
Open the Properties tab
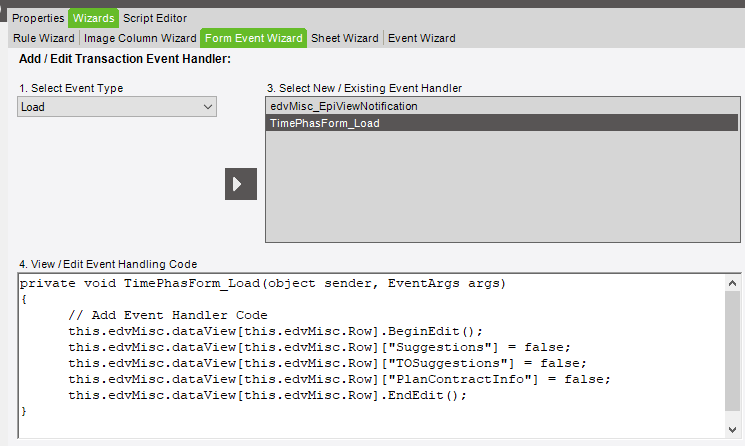pyautogui.click(x=38, y=18)
